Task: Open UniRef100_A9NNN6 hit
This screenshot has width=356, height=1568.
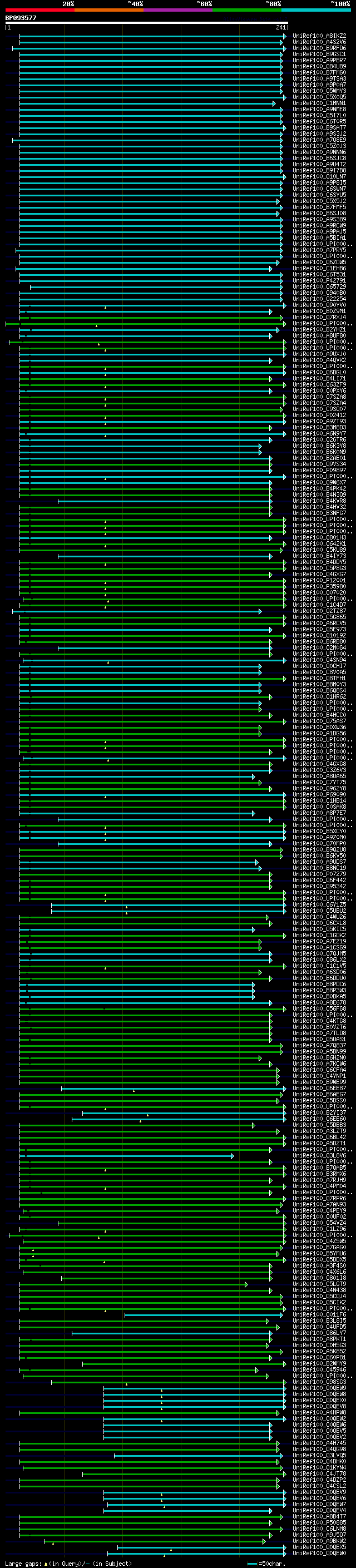Action: pyautogui.click(x=319, y=152)
